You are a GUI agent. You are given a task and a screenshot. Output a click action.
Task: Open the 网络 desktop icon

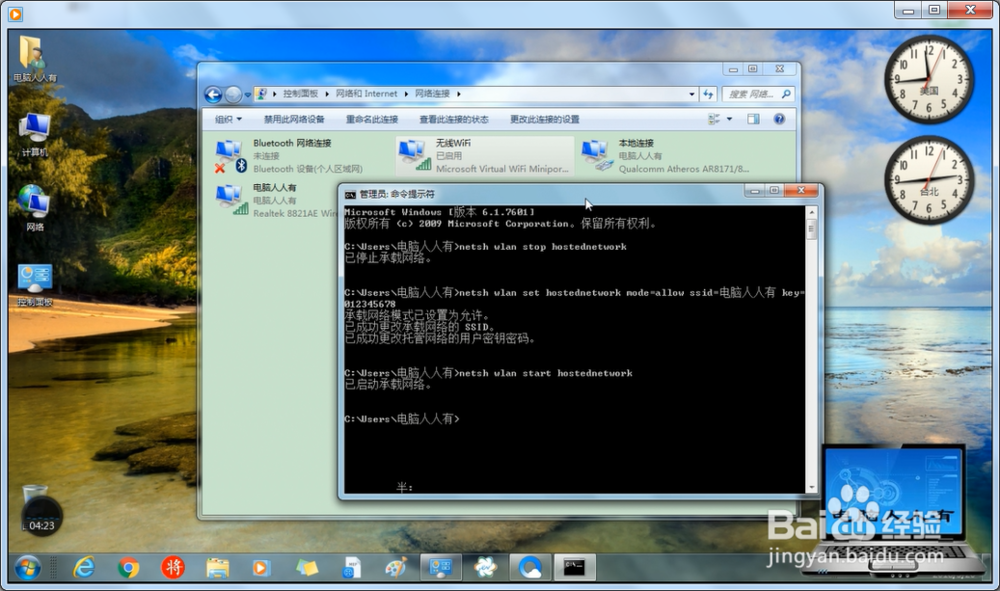(x=34, y=208)
